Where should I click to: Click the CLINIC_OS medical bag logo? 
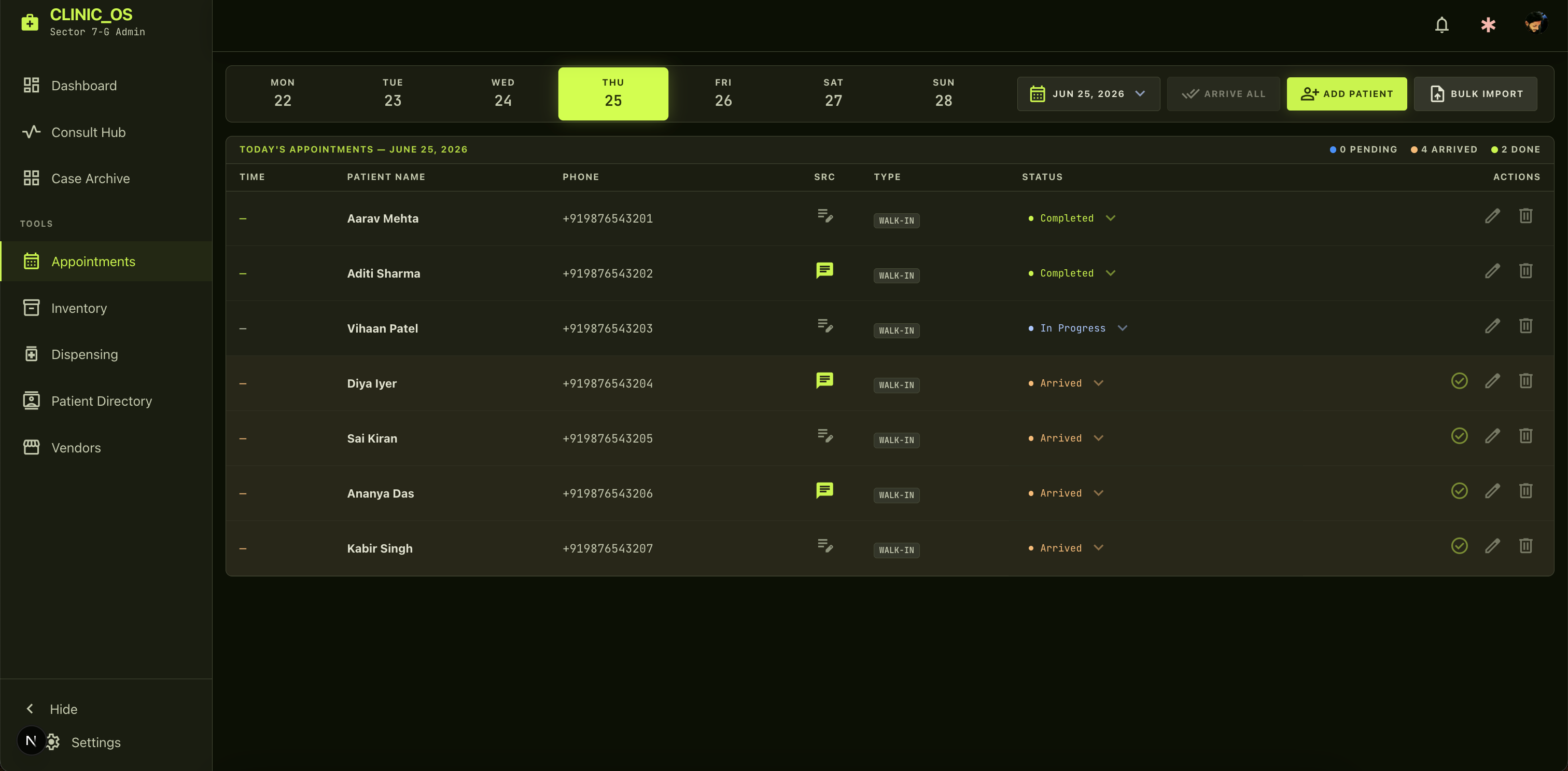[30, 22]
